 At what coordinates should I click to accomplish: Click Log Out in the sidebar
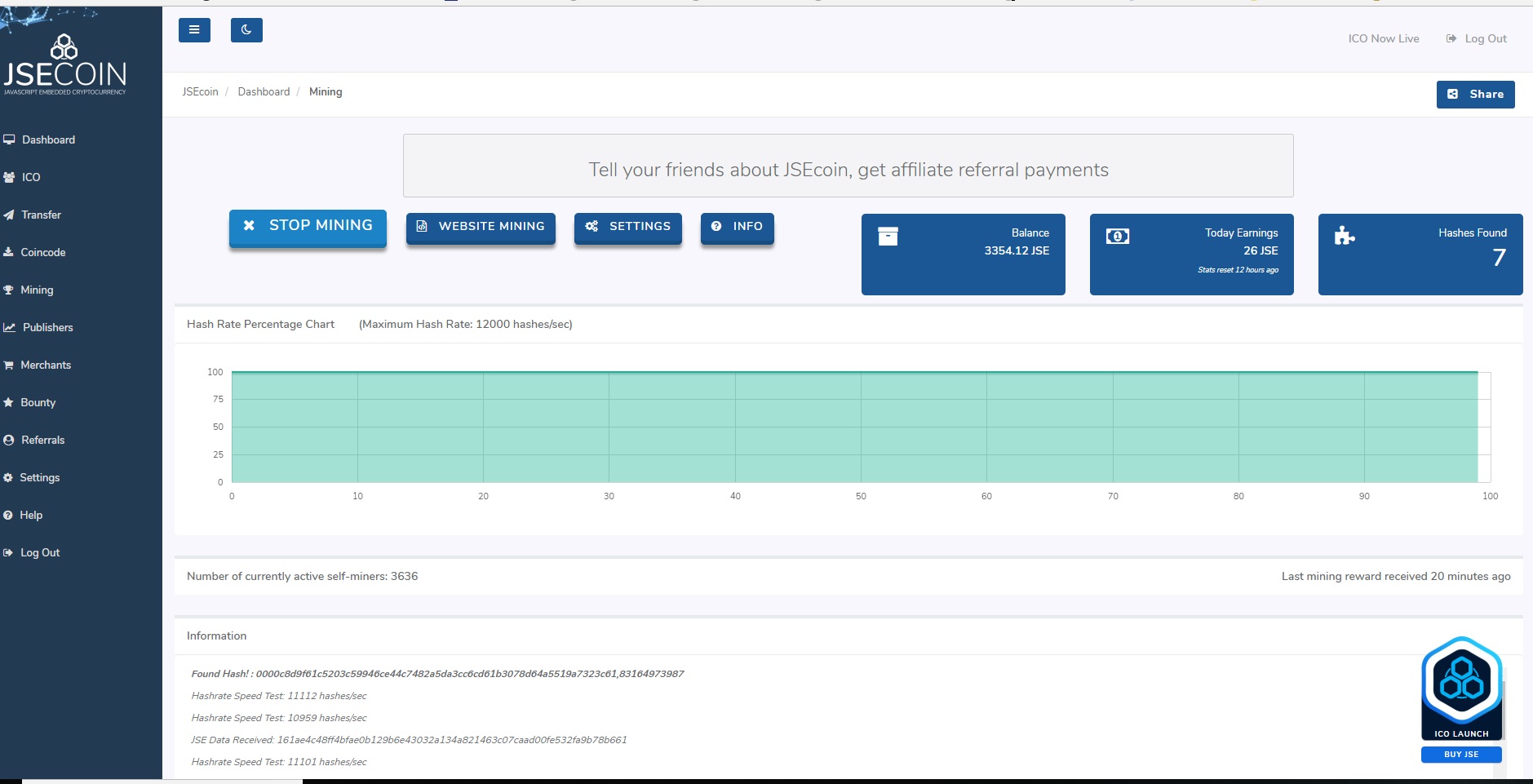pos(40,552)
